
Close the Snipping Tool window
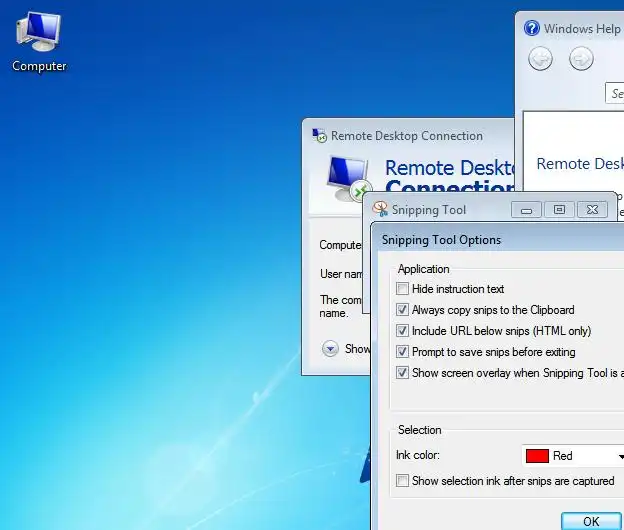[x=592, y=210]
